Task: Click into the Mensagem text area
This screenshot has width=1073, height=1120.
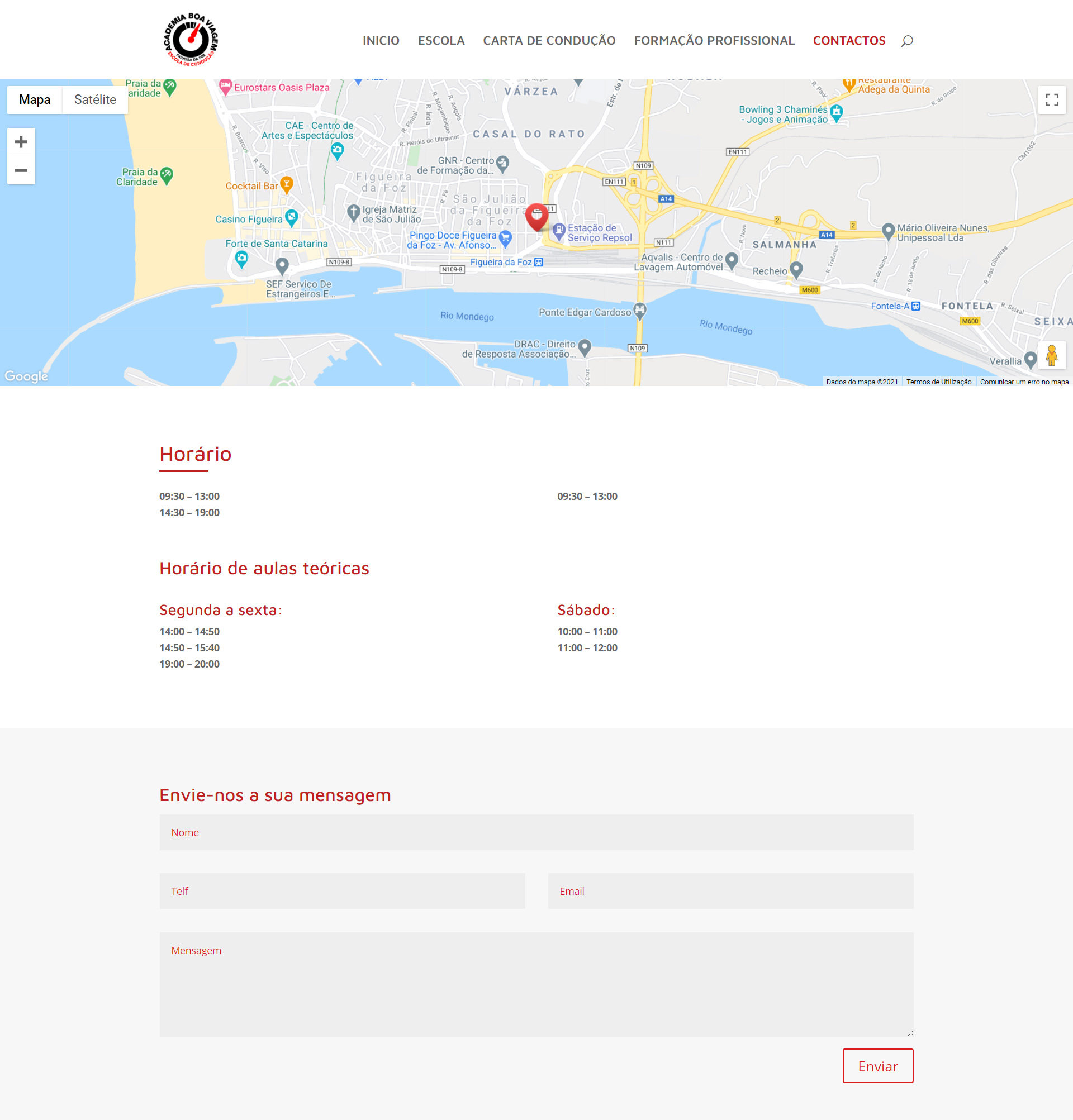Action: 536,984
